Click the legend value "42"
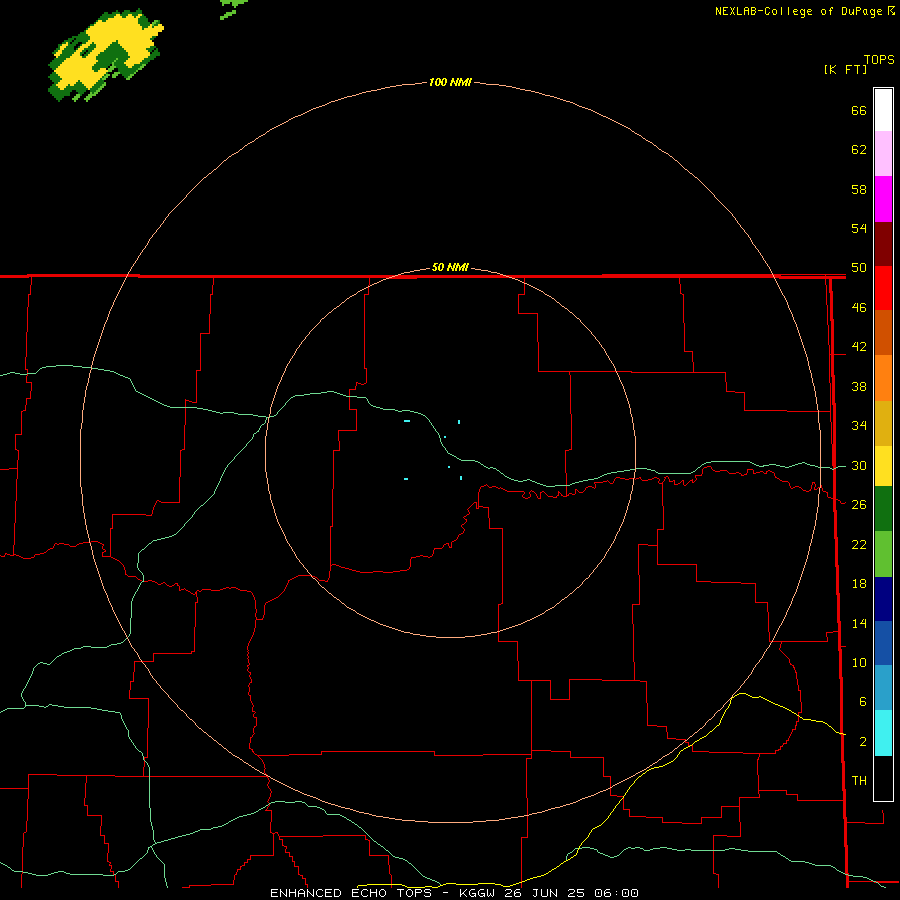Screen dimensions: 900x900 [x=859, y=347]
